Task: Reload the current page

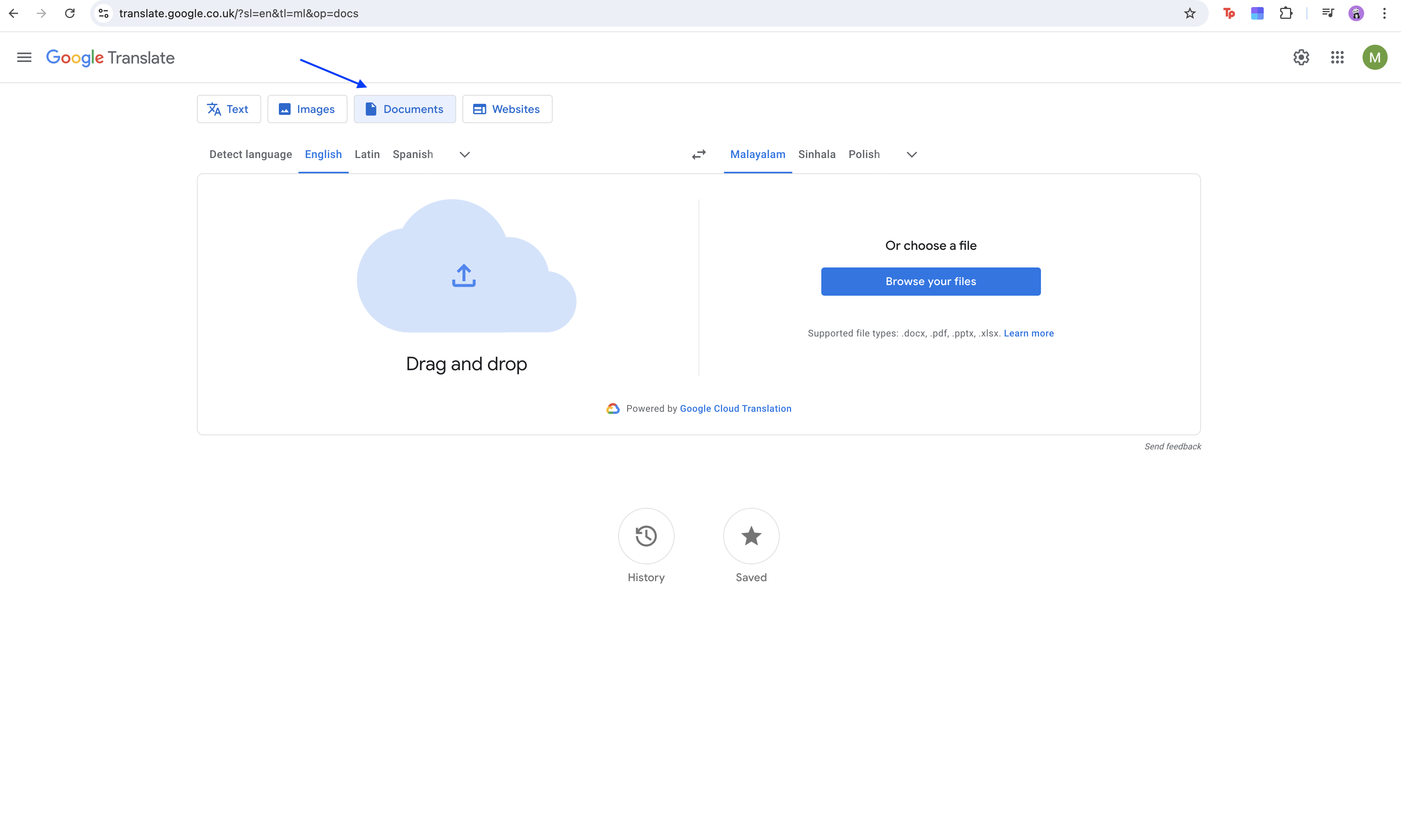Action: tap(70, 13)
